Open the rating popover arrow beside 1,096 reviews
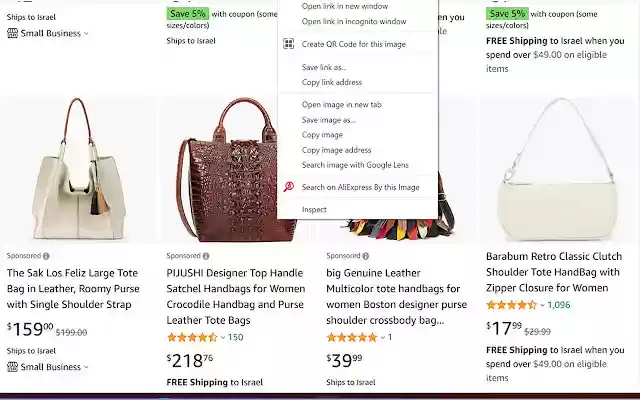 pos(542,305)
